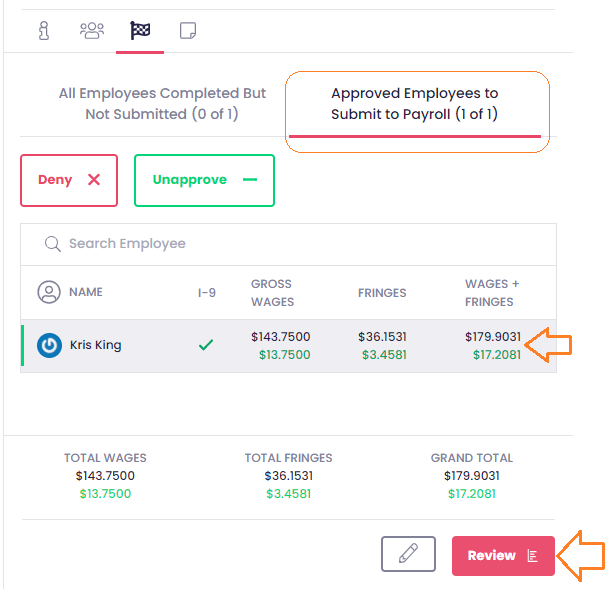Click Kris King's blue avatar icon
The height and width of the screenshot is (591, 609).
pyautogui.click(x=49, y=346)
